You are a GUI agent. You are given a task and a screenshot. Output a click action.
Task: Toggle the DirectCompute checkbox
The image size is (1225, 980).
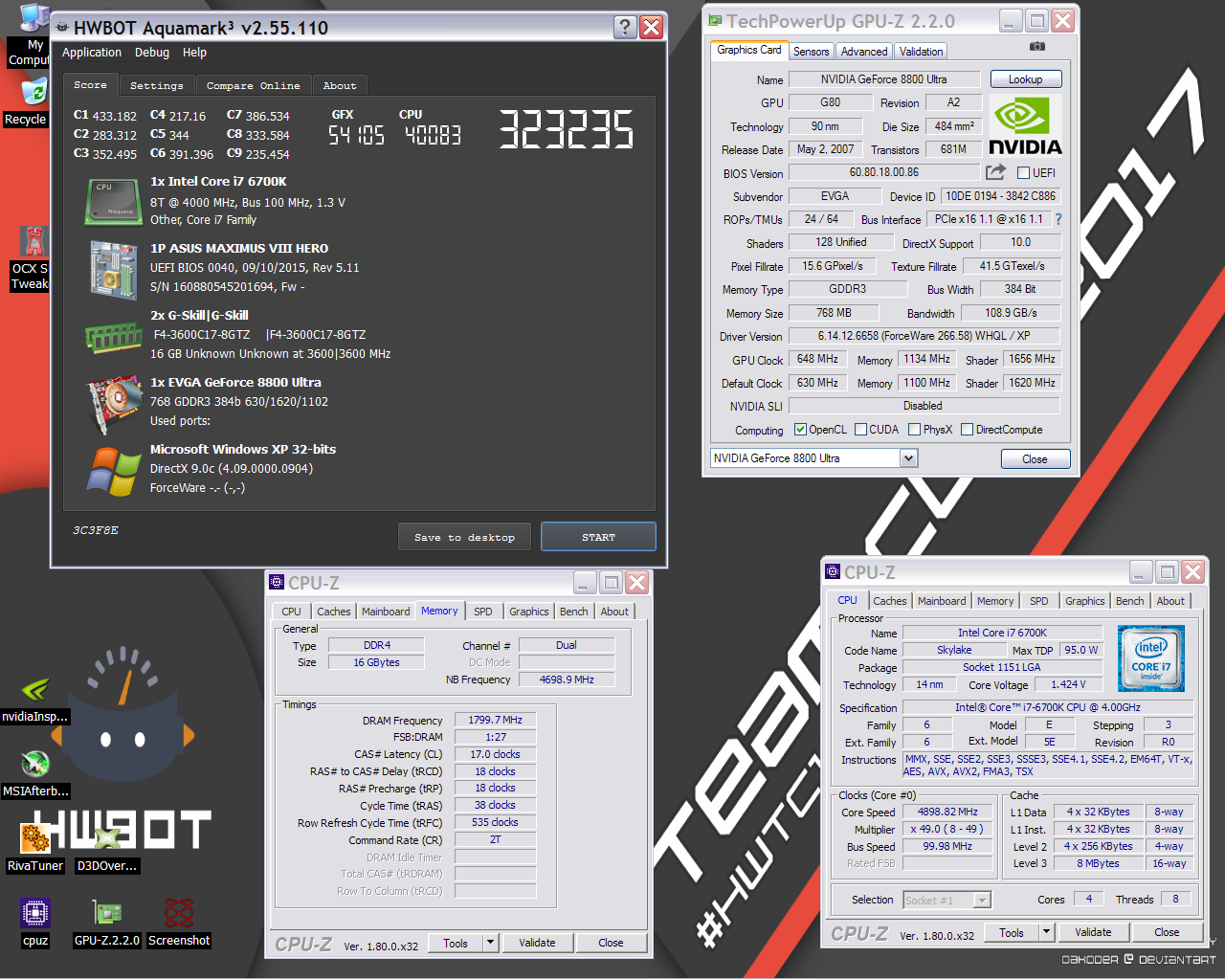(967, 430)
